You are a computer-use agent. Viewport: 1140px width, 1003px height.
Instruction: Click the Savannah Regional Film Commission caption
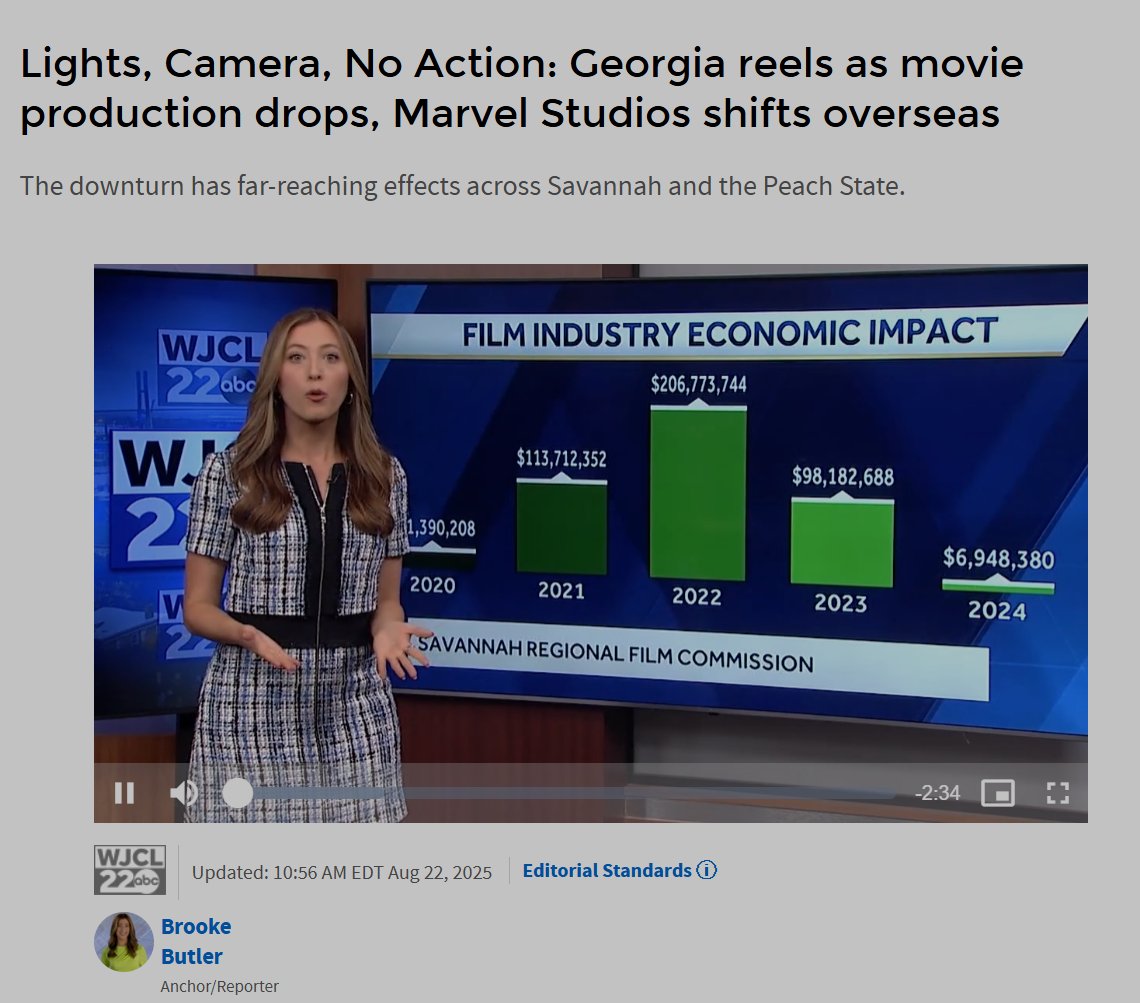pyautogui.click(x=615, y=654)
